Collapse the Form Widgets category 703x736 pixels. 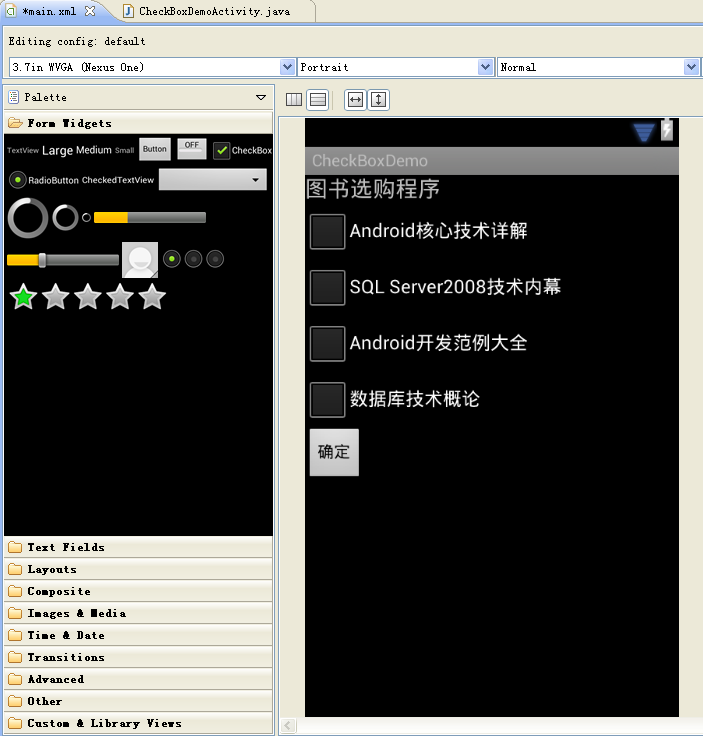(x=138, y=123)
